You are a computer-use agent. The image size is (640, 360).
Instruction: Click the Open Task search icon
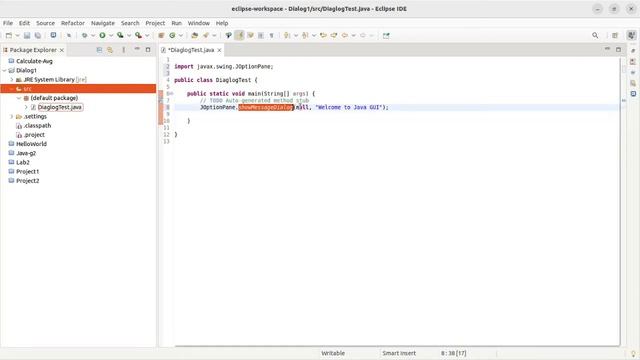[x=206, y=36]
